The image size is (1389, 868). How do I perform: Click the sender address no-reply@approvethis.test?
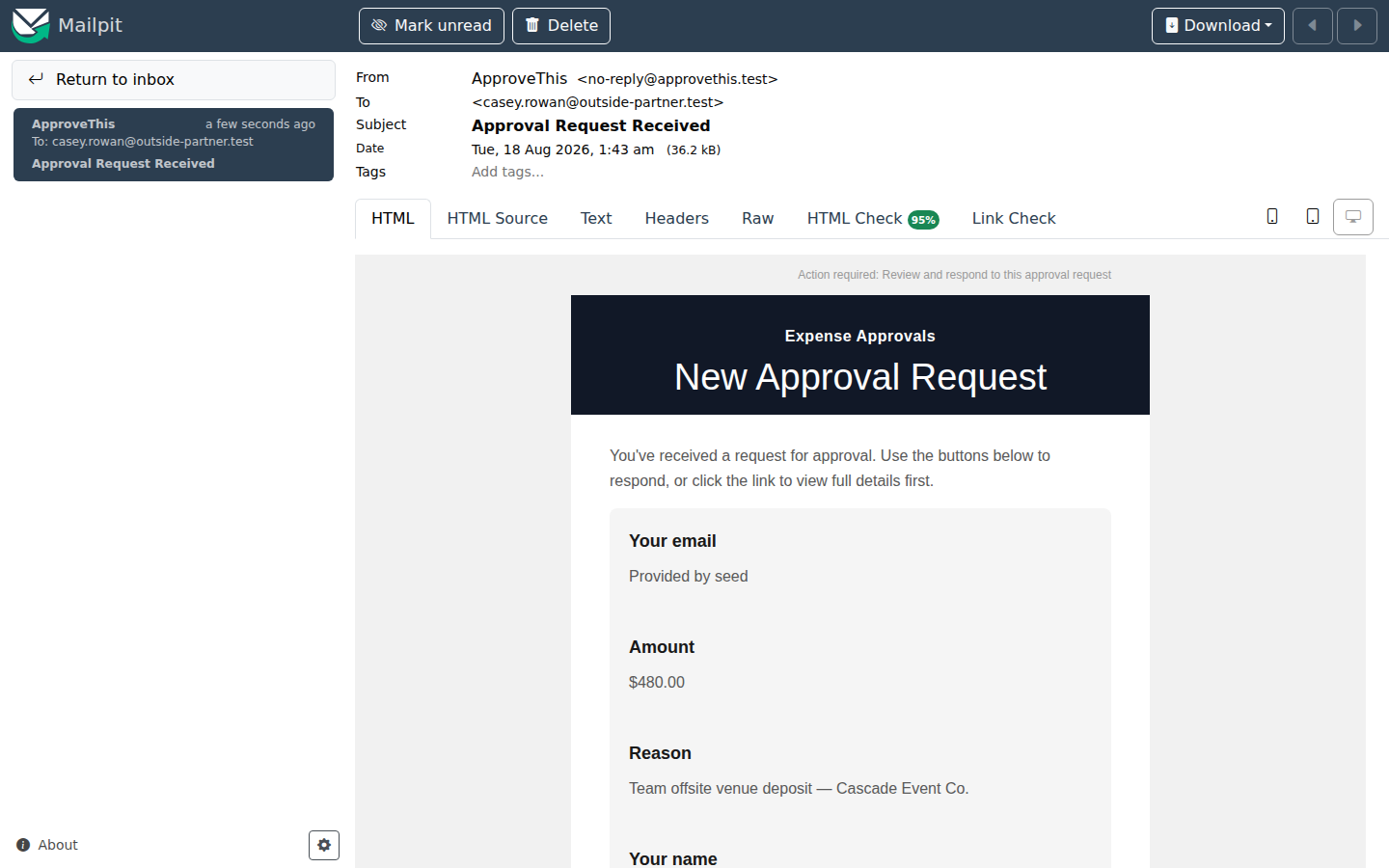677,79
